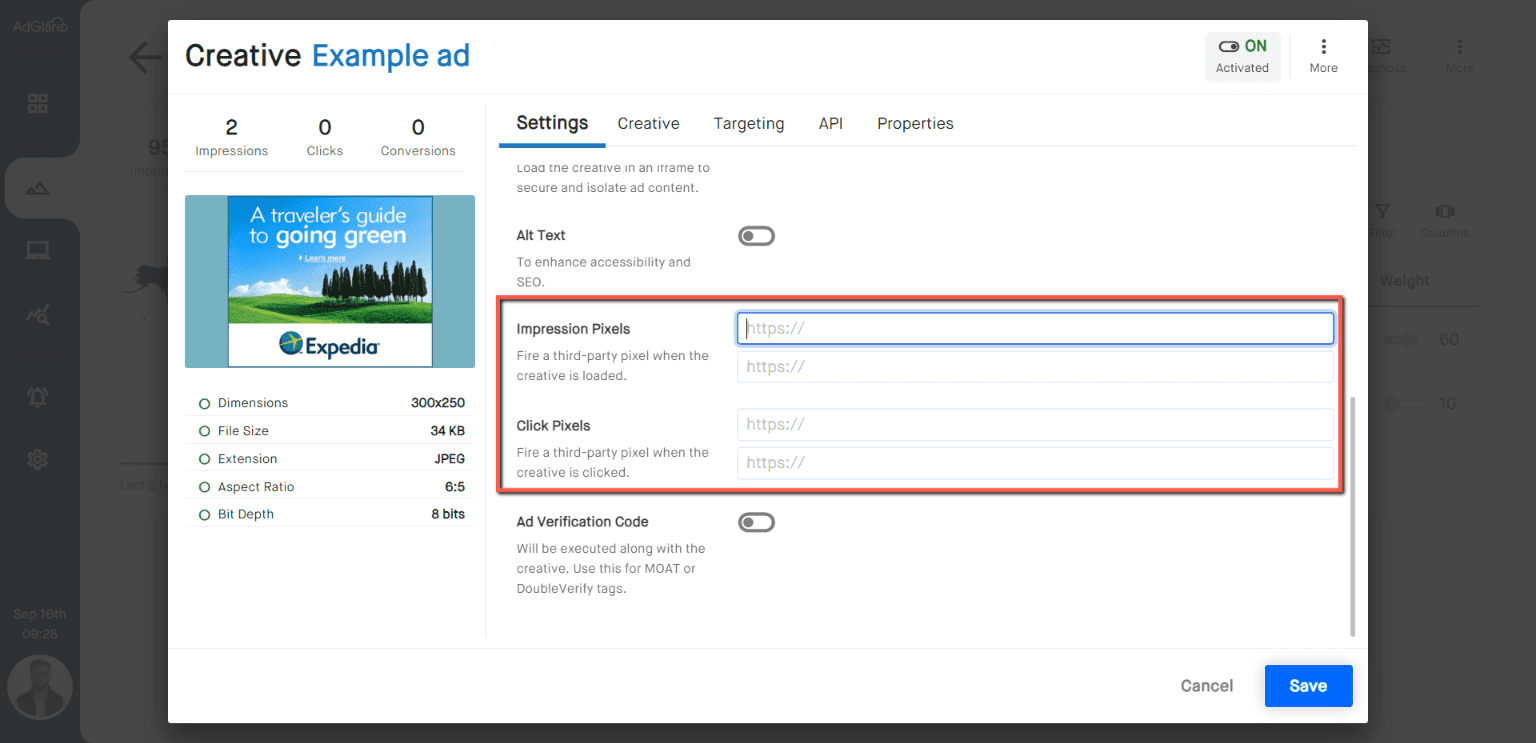Image resolution: width=1536 pixels, height=743 pixels.
Task: Click the Example ad title link
Action: [x=391, y=56]
